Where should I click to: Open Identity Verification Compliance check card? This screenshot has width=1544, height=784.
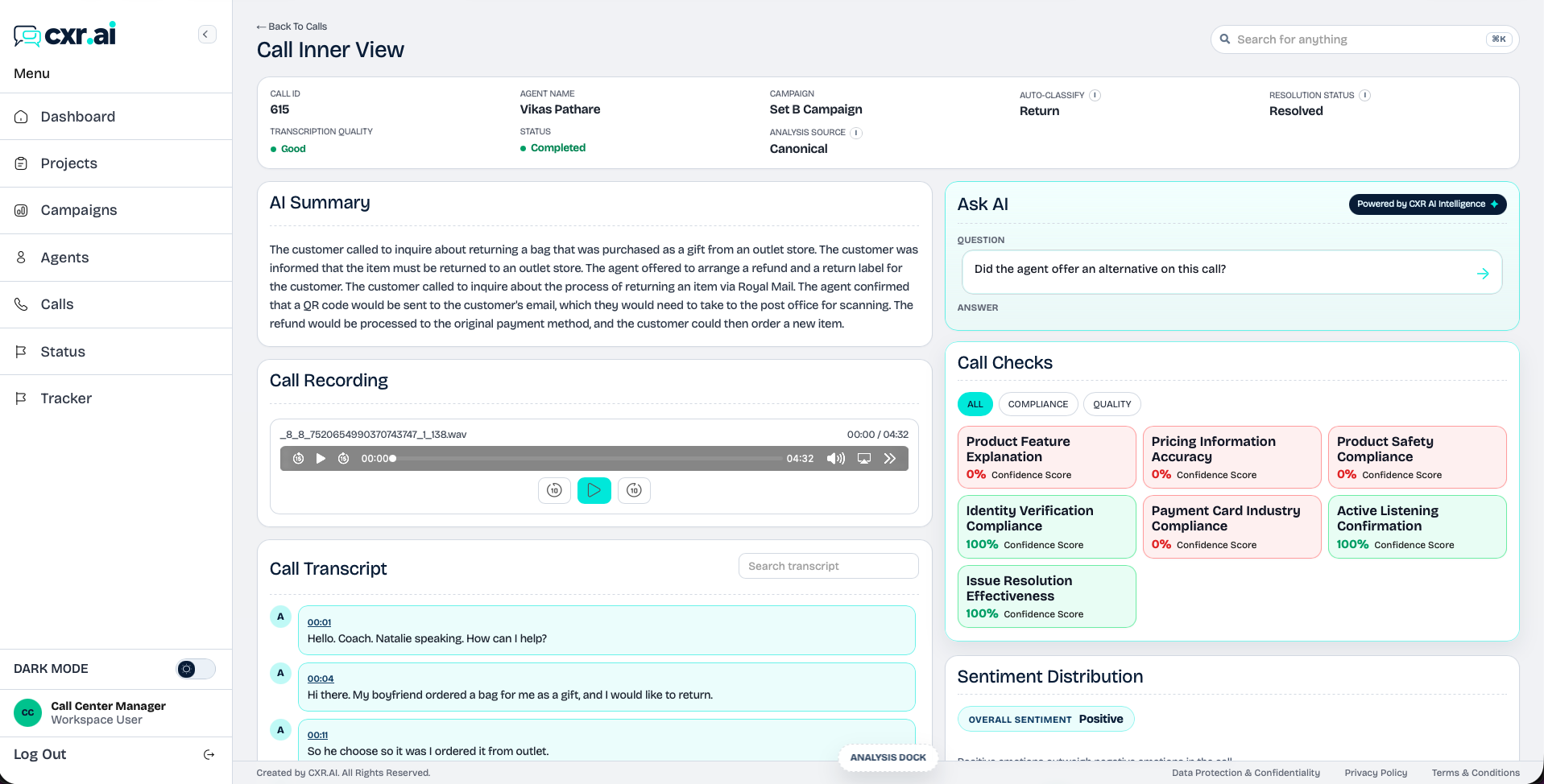click(x=1046, y=526)
